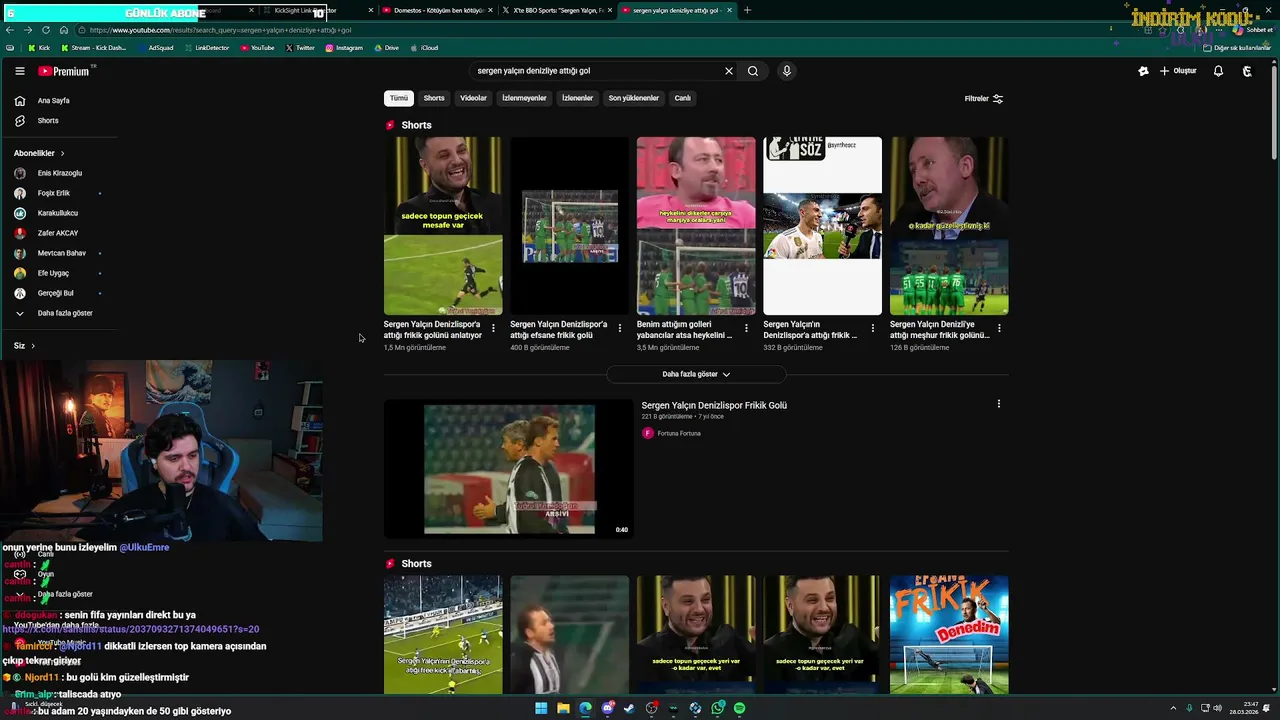Select the Videolar filter chip

point(474,98)
